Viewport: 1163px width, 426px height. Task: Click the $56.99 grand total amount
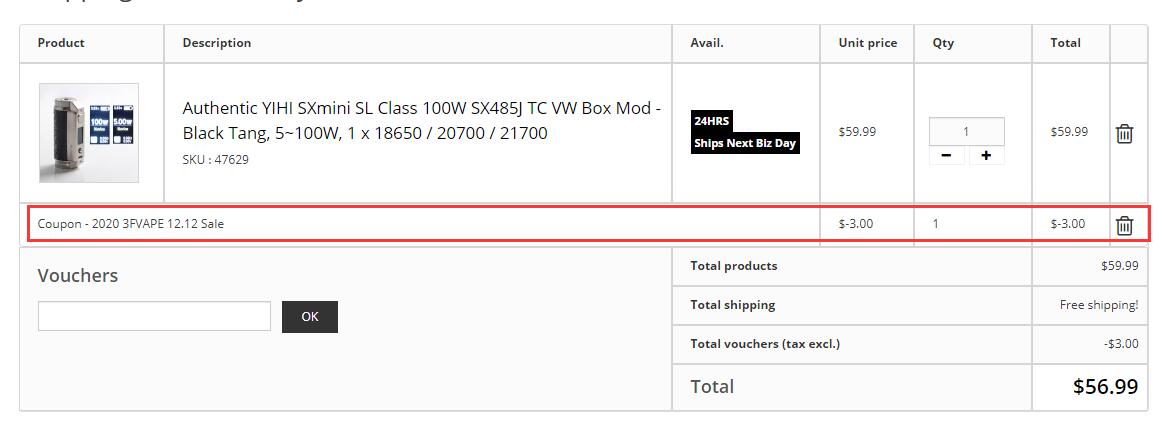click(1105, 386)
